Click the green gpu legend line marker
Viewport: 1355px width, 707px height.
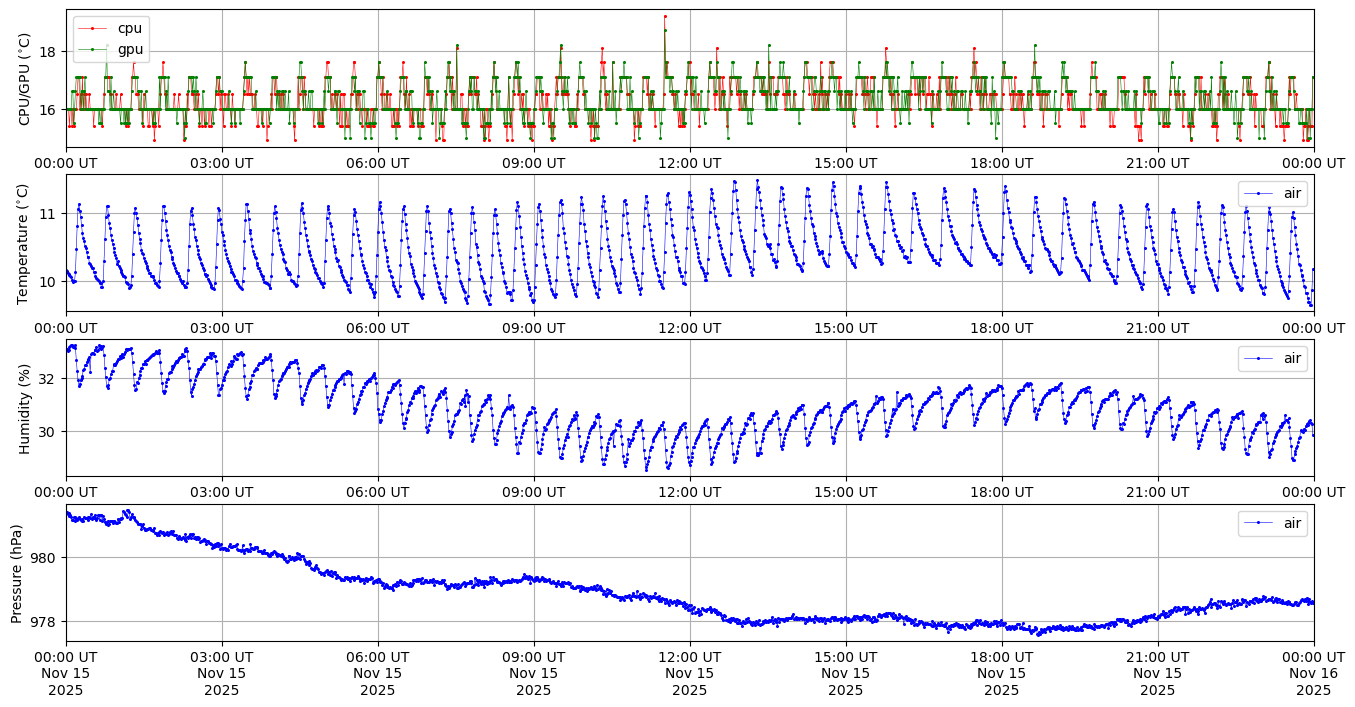click(92, 49)
